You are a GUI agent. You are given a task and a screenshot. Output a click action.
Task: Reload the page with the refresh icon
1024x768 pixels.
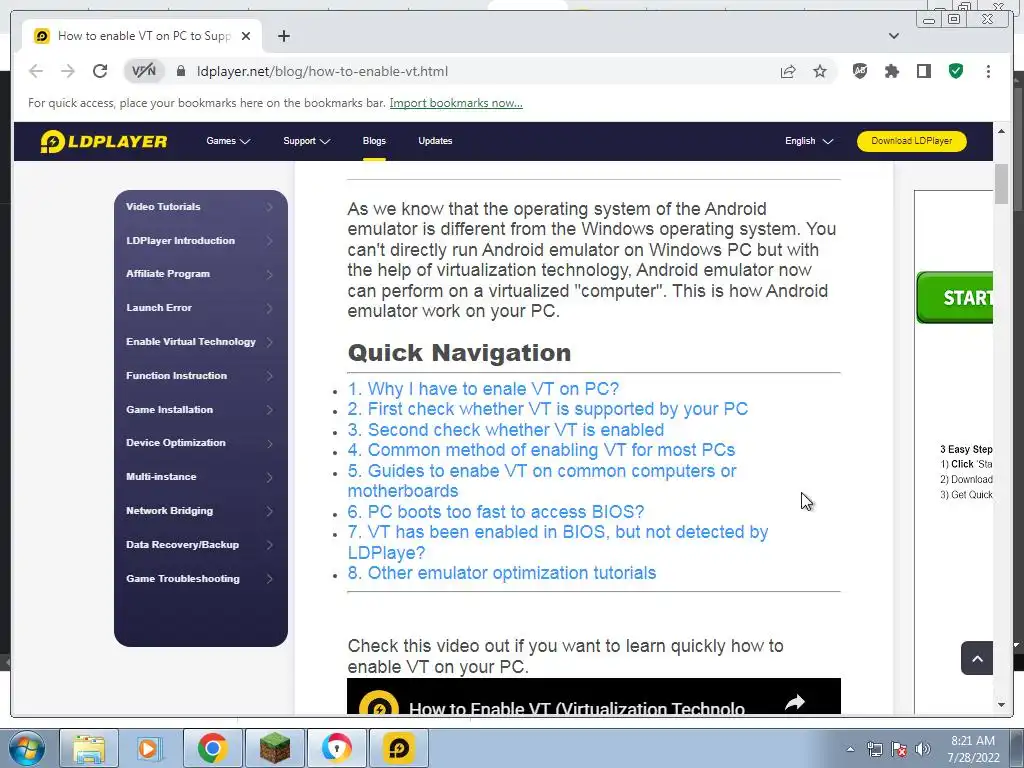(x=100, y=71)
